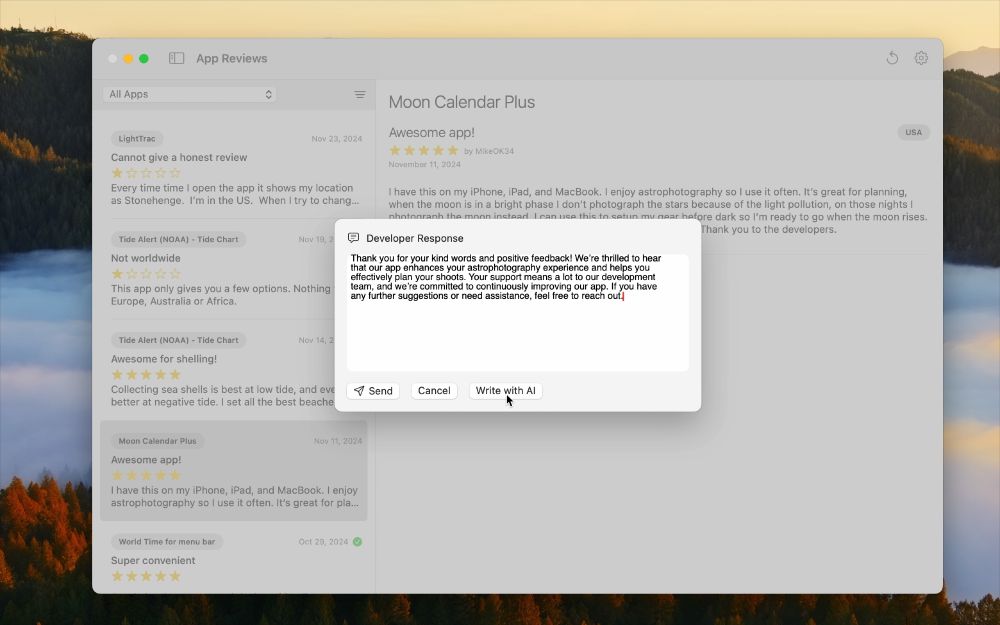Click the November 11, 2024 review date
The width and height of the screenshot is (1000, 625).
click(425, 165)
